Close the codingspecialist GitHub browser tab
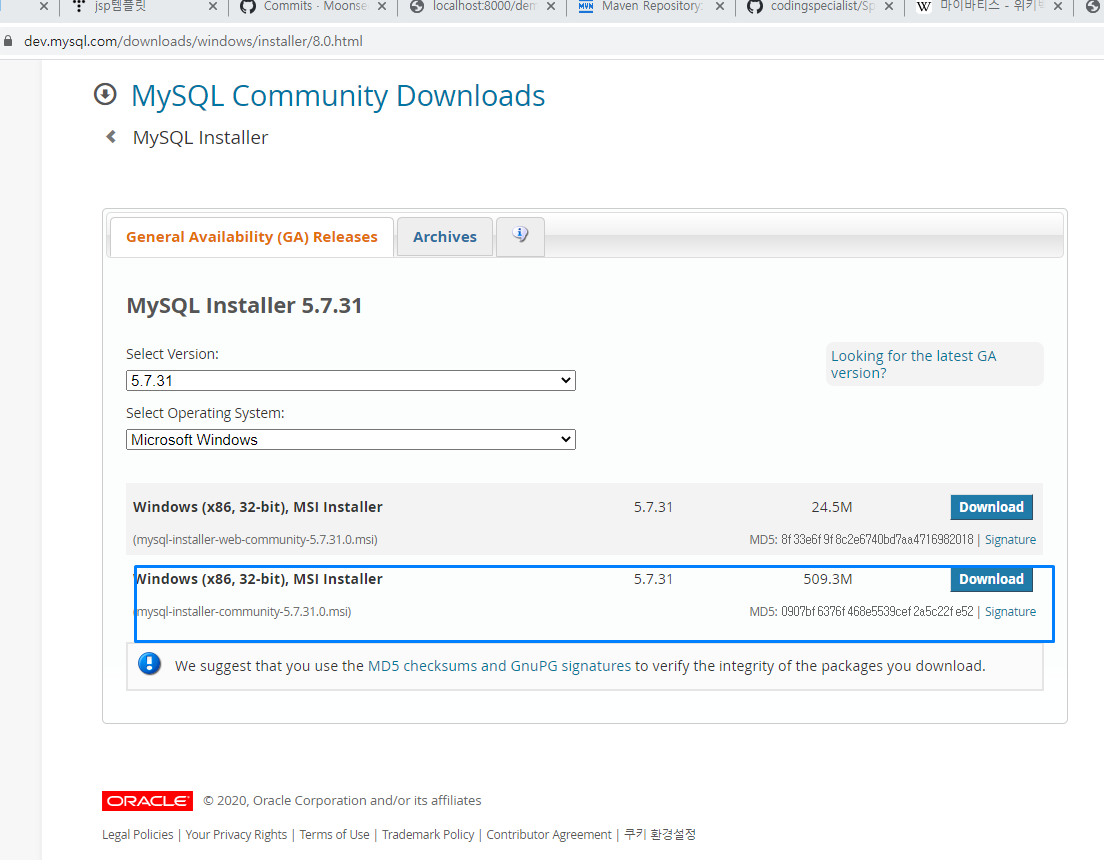The image size is (1104, 860). 889,6
